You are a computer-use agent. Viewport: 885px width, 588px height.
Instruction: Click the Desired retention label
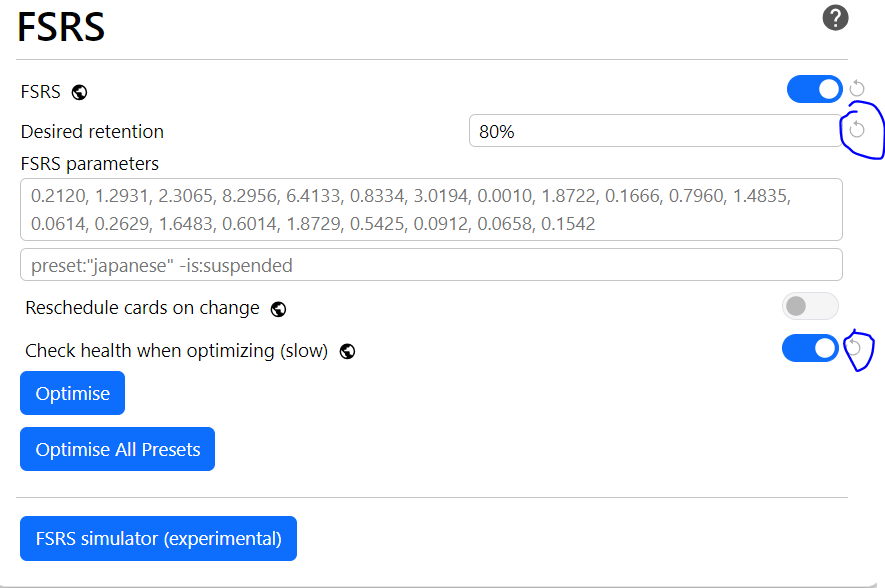[92, 131]
